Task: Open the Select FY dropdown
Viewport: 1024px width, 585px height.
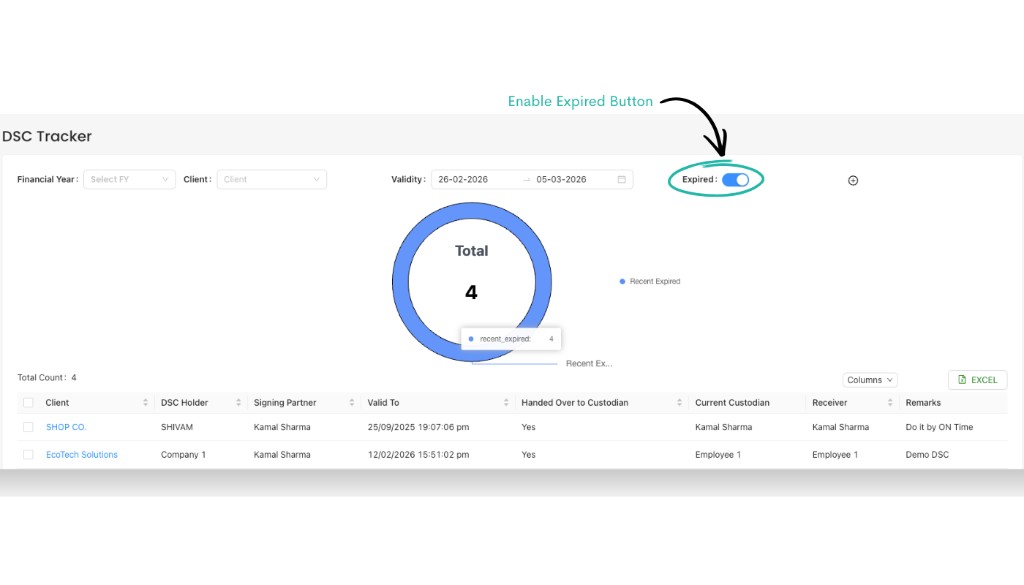Action: point(128,179)
